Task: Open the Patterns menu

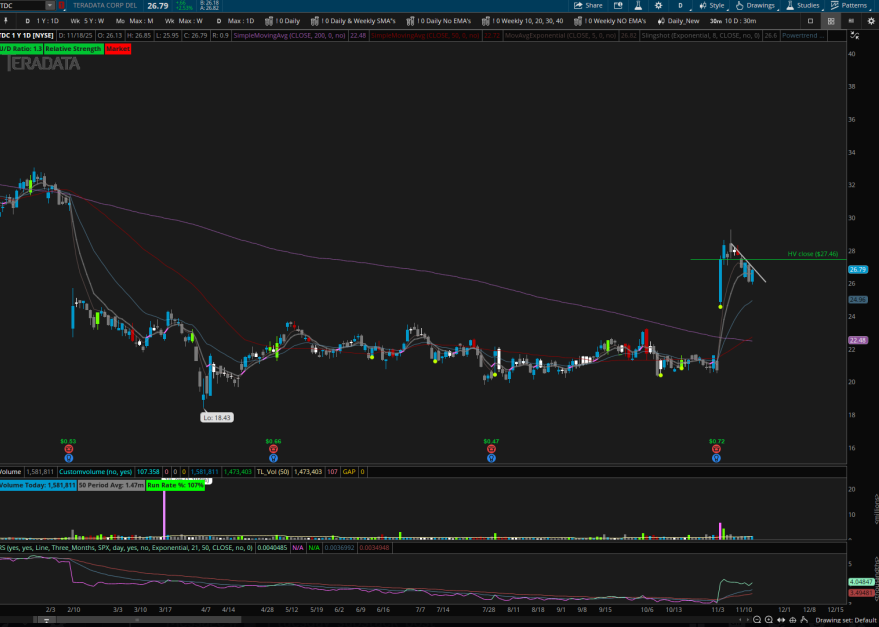Action: pyautogui.click(x=849, y=6)
